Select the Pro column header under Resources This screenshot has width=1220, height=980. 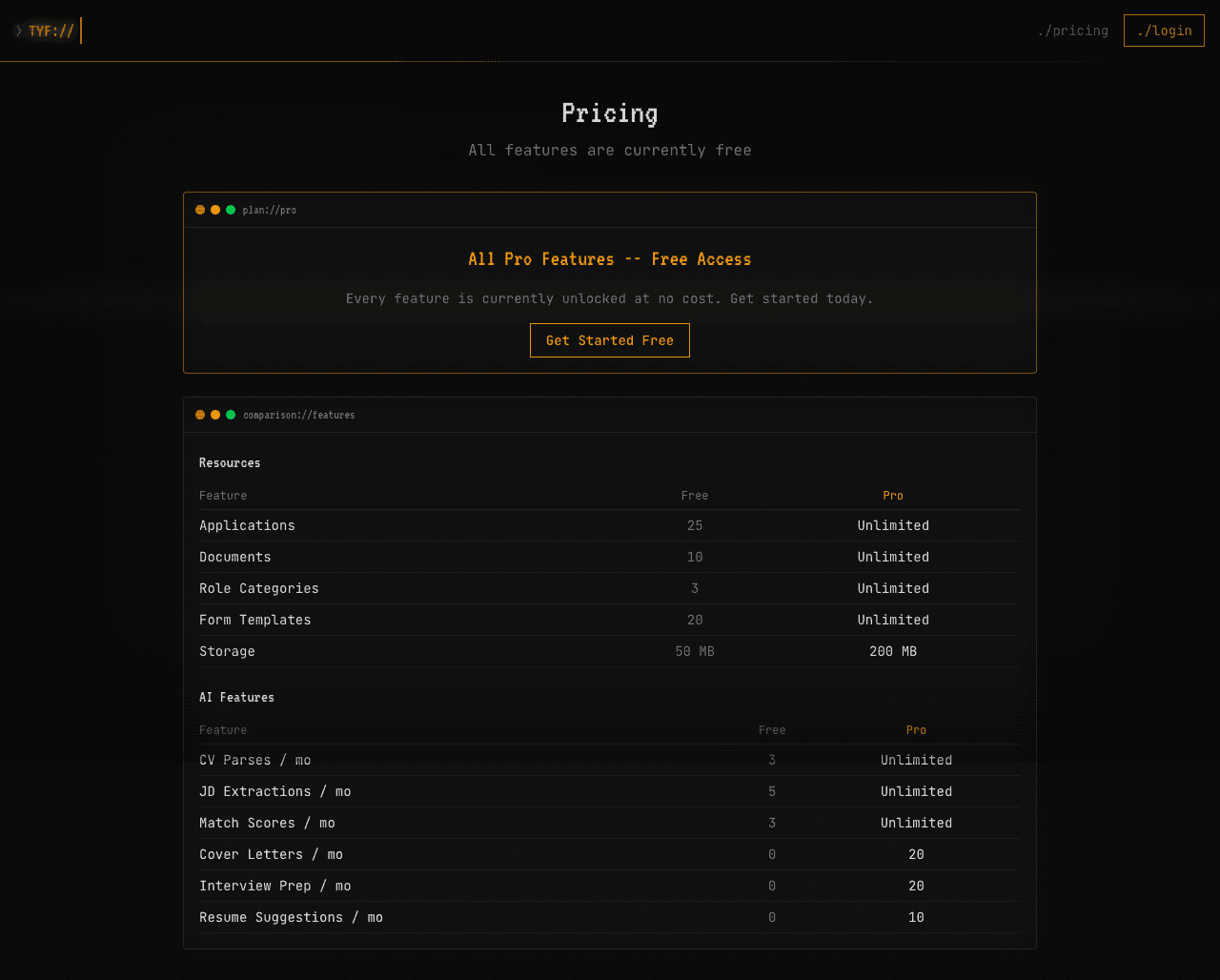pyautogui.click(x=893, y=495)
